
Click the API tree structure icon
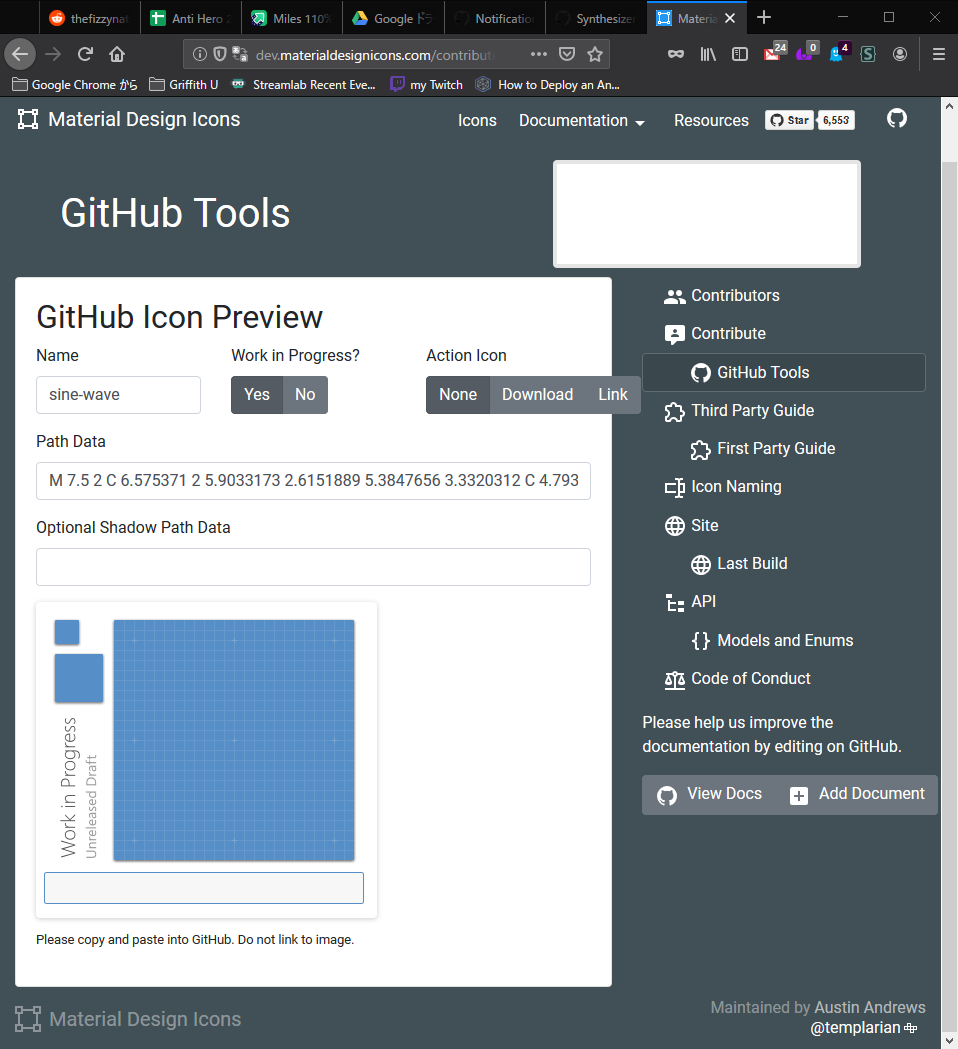pyautogui.click(x=674, y=603)
